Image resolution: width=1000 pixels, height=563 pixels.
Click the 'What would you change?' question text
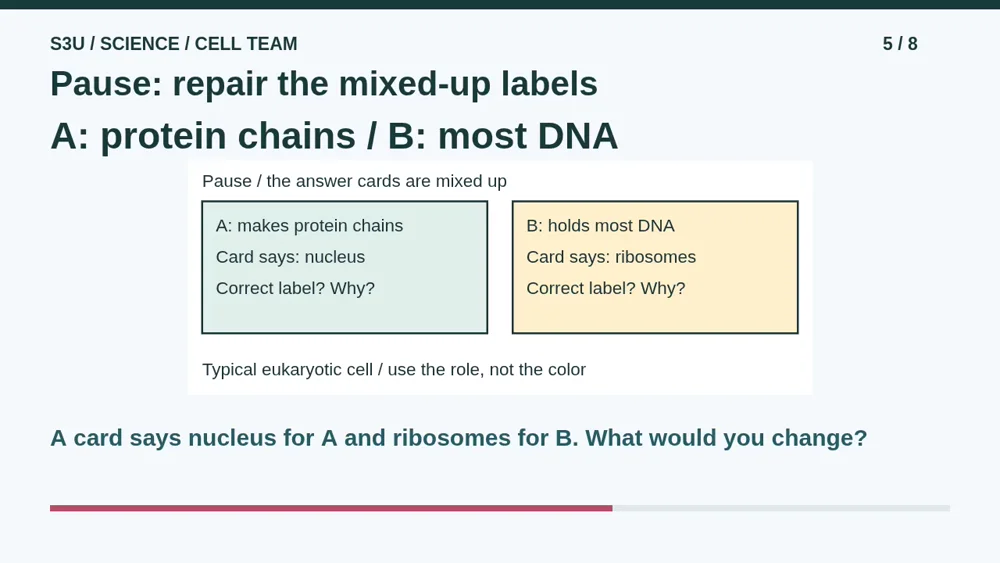point(726,438)
